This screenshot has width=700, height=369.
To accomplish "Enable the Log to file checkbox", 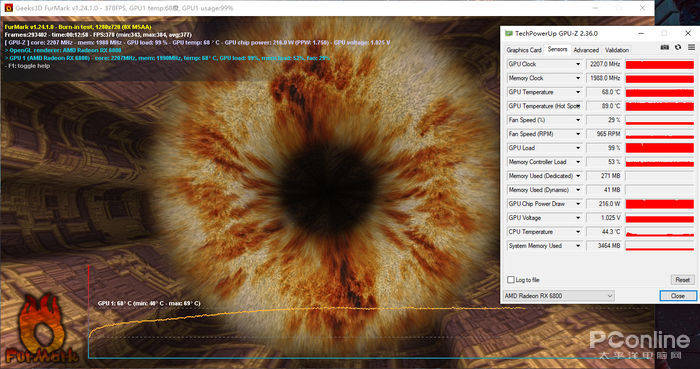I will 511,280.
